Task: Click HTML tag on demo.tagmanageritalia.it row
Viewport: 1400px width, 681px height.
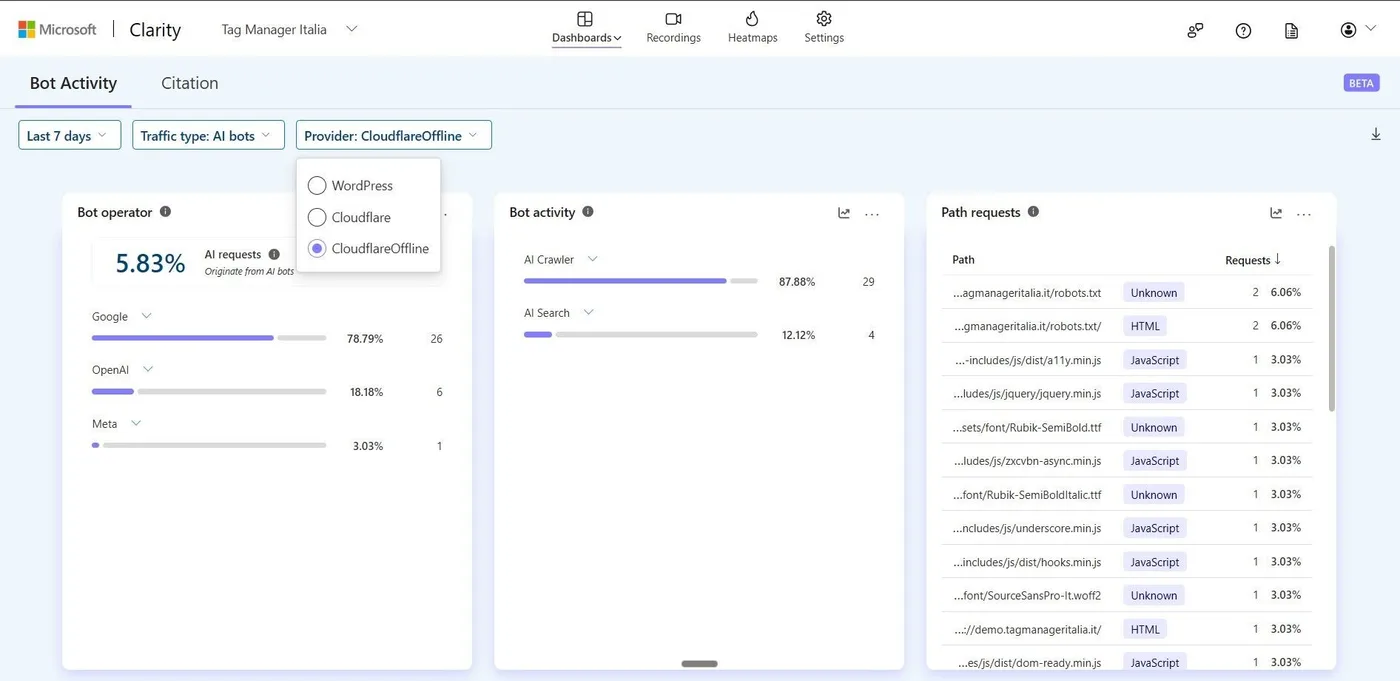Action: pos(1145,629)
